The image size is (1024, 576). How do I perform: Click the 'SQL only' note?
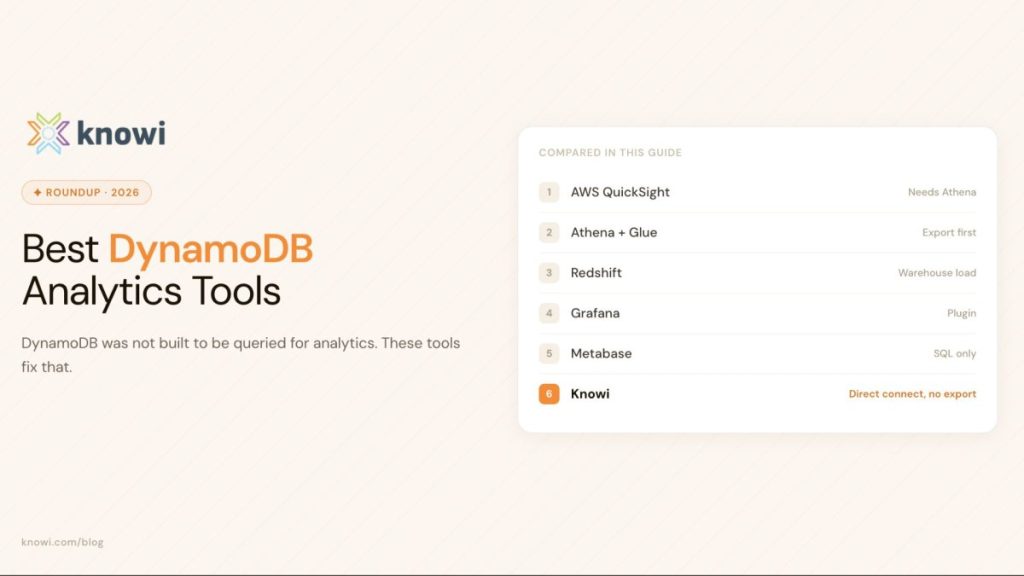pos(954,353)
